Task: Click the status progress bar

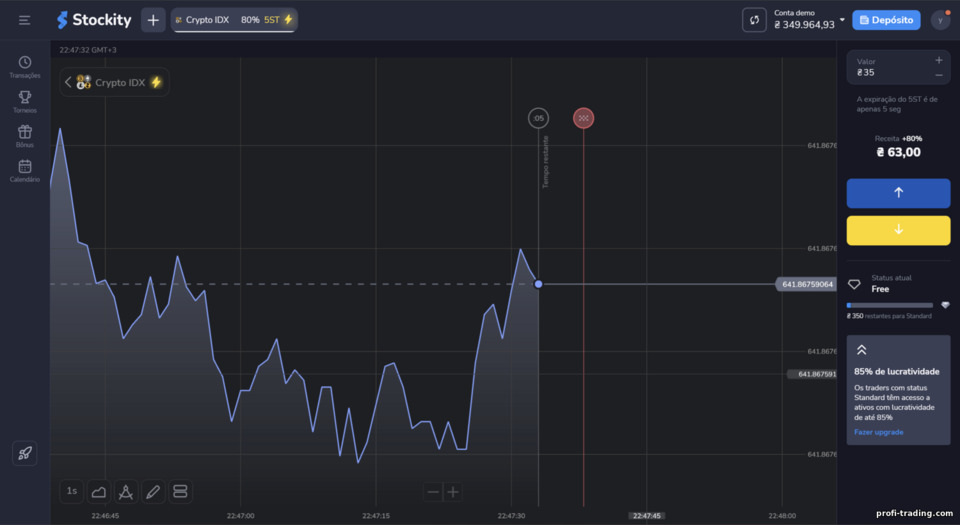Action: pyautogui.click(x=890, y=305)
